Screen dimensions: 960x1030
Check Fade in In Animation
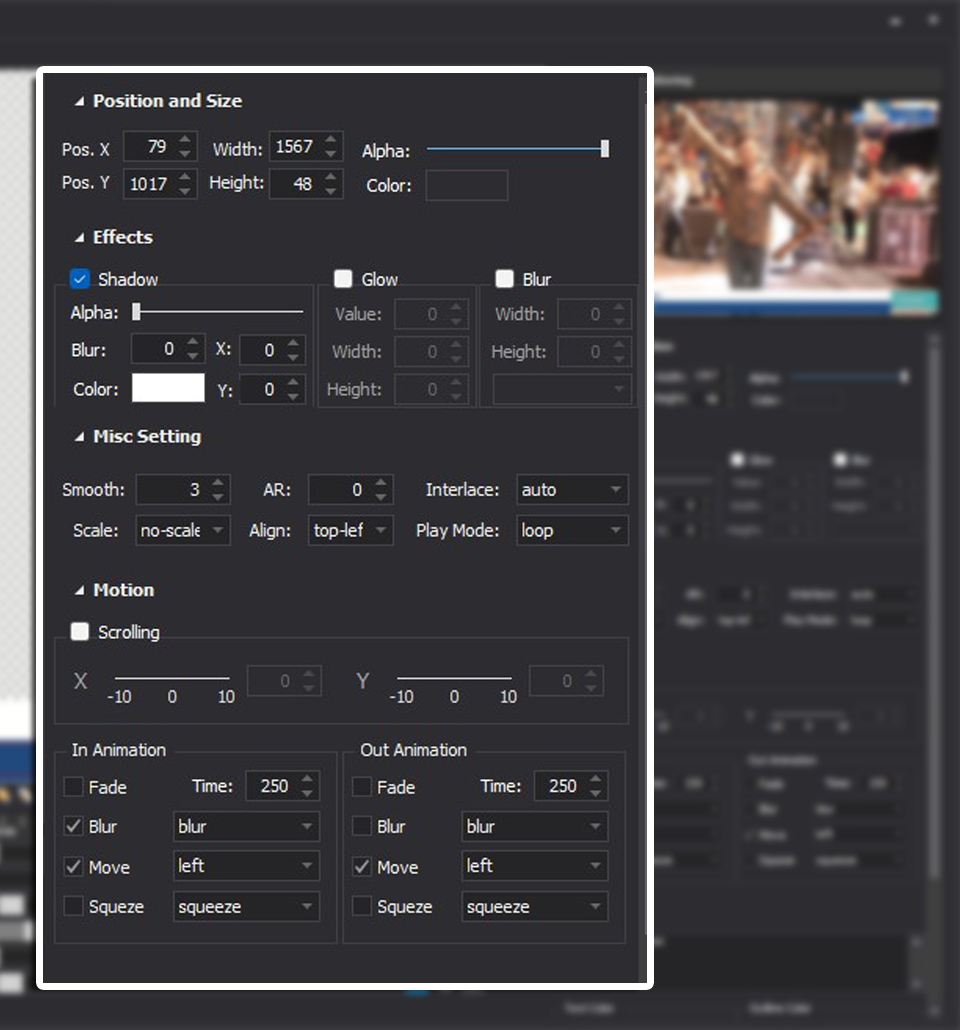pyautogui.click(x=74, y=787)
